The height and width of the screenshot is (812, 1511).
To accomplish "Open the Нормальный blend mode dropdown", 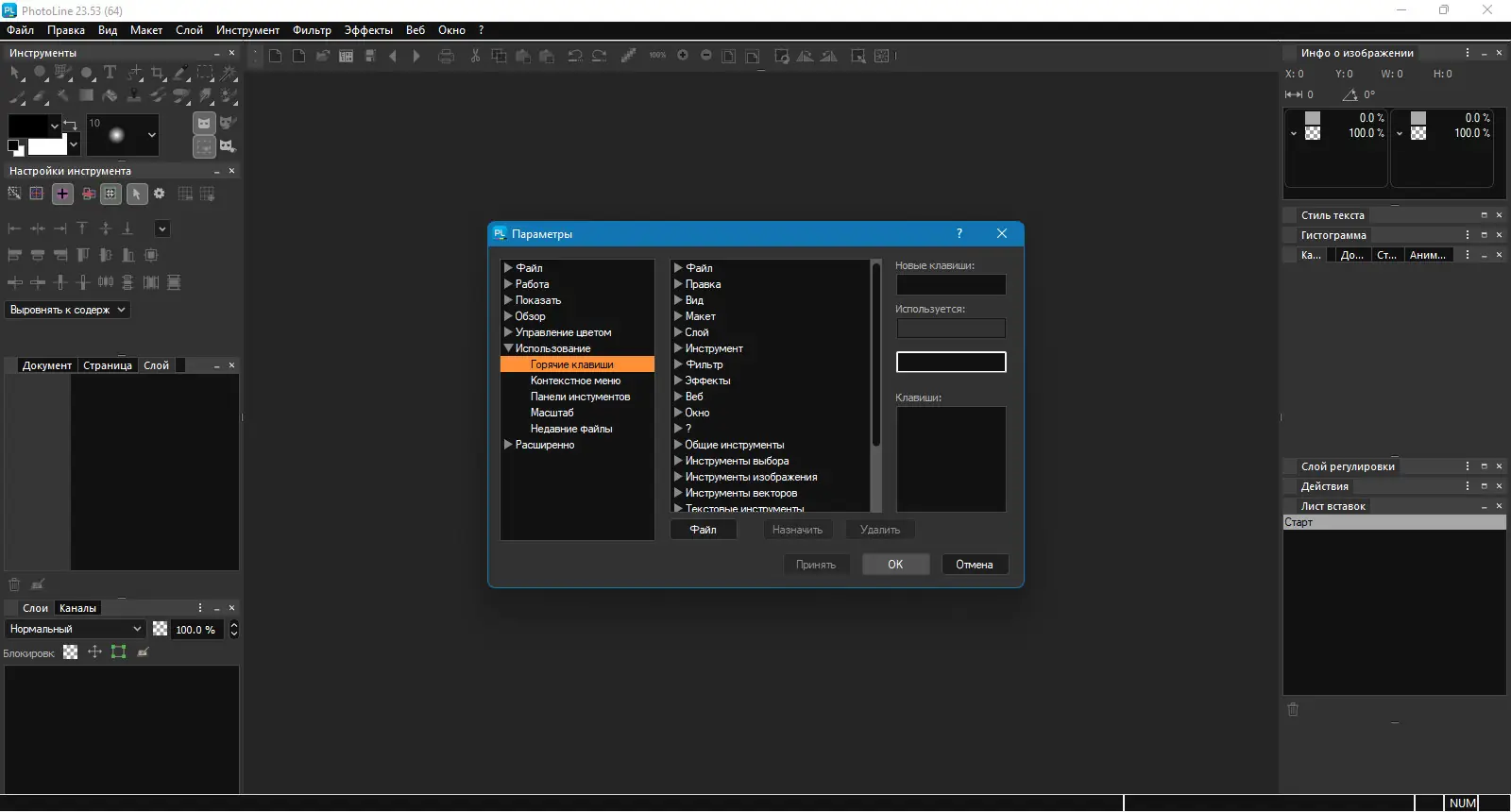I will click(76, 629).
